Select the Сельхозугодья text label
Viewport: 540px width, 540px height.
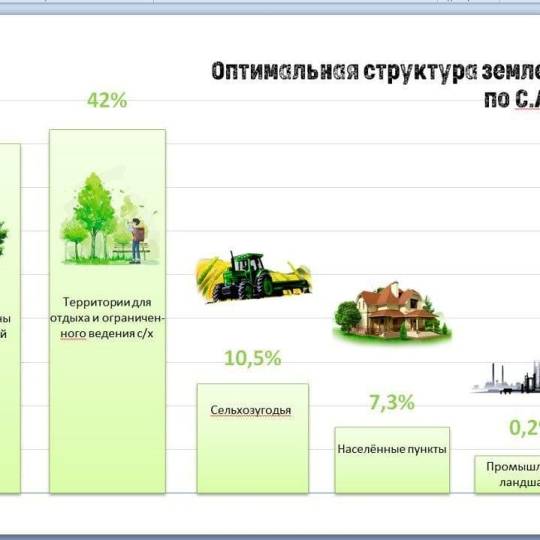click(251, 410)
